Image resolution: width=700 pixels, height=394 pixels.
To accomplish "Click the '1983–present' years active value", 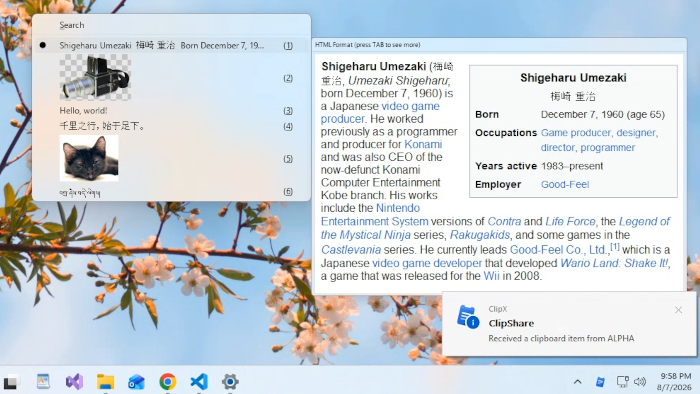I will point(572,166).
